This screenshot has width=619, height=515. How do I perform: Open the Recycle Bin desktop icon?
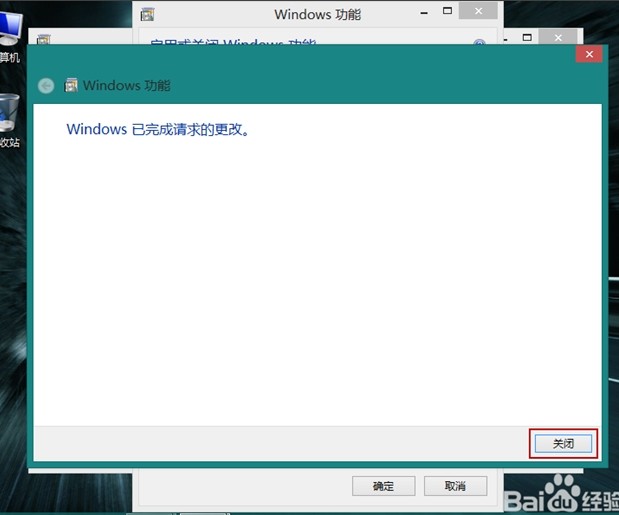click(x=9, y=120)
